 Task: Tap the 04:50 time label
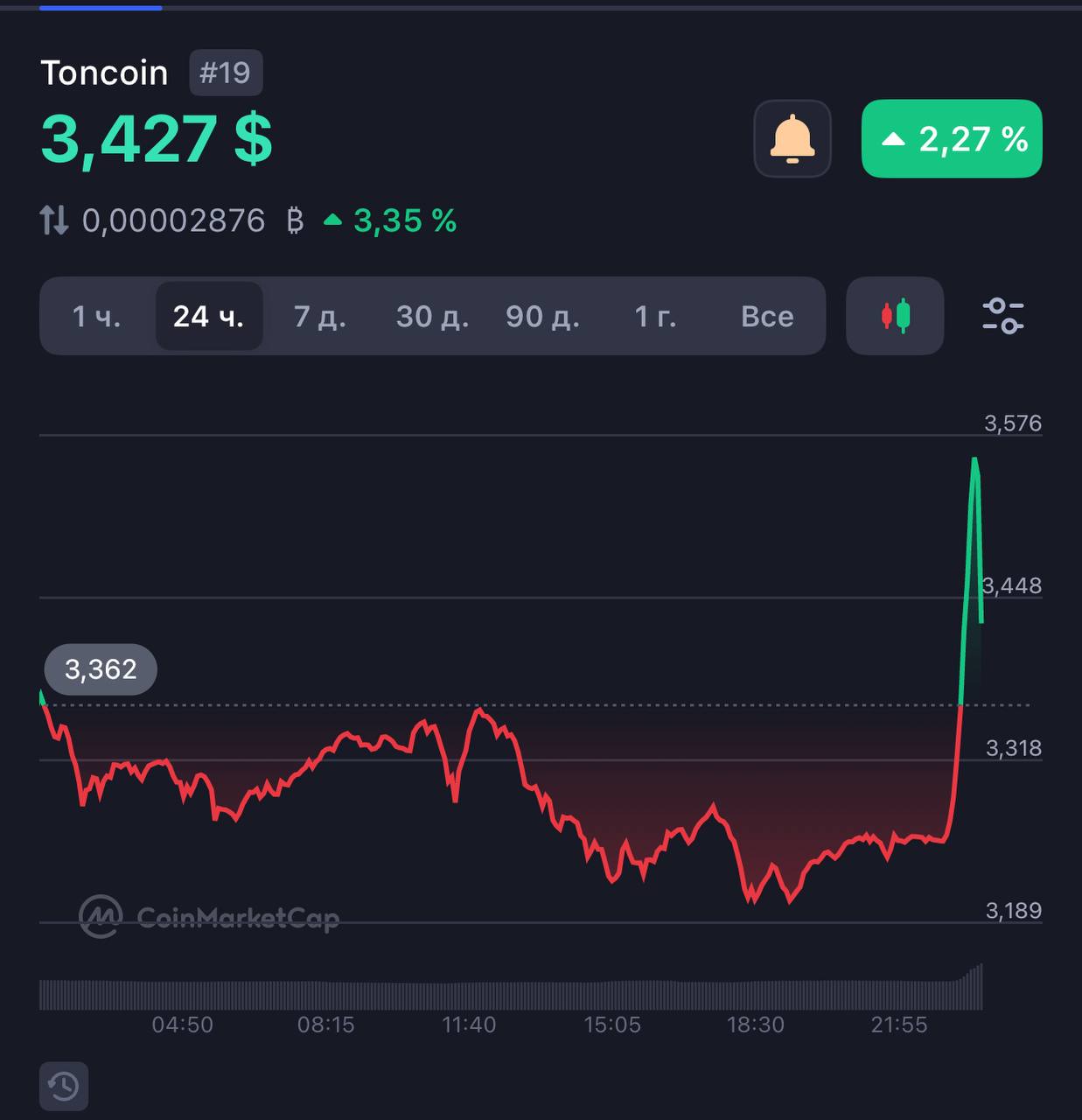tap(183, 1025)
